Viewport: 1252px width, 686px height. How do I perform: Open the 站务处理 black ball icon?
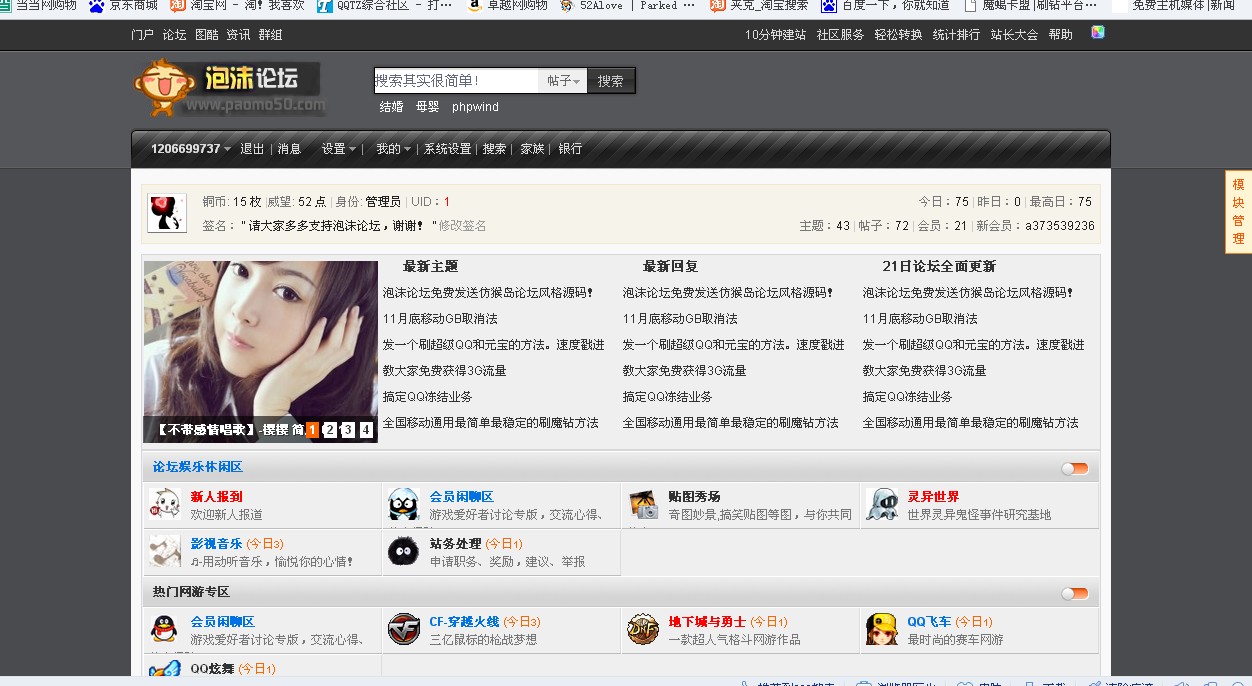[x=403, y=551]
